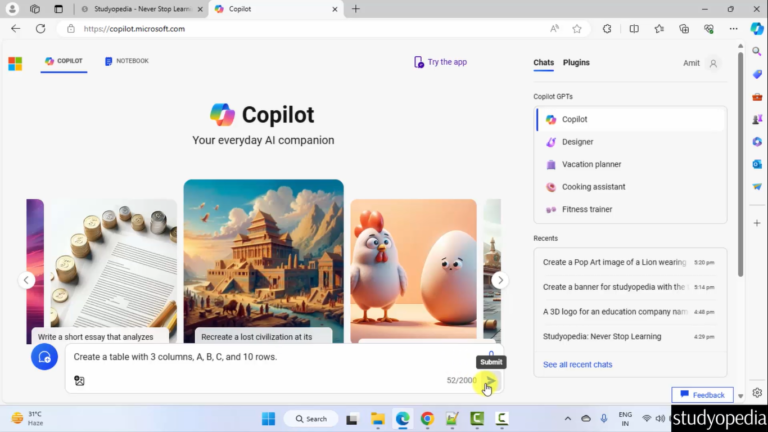
Task: Open Edge settings and more menu
Action: (733, 29)
